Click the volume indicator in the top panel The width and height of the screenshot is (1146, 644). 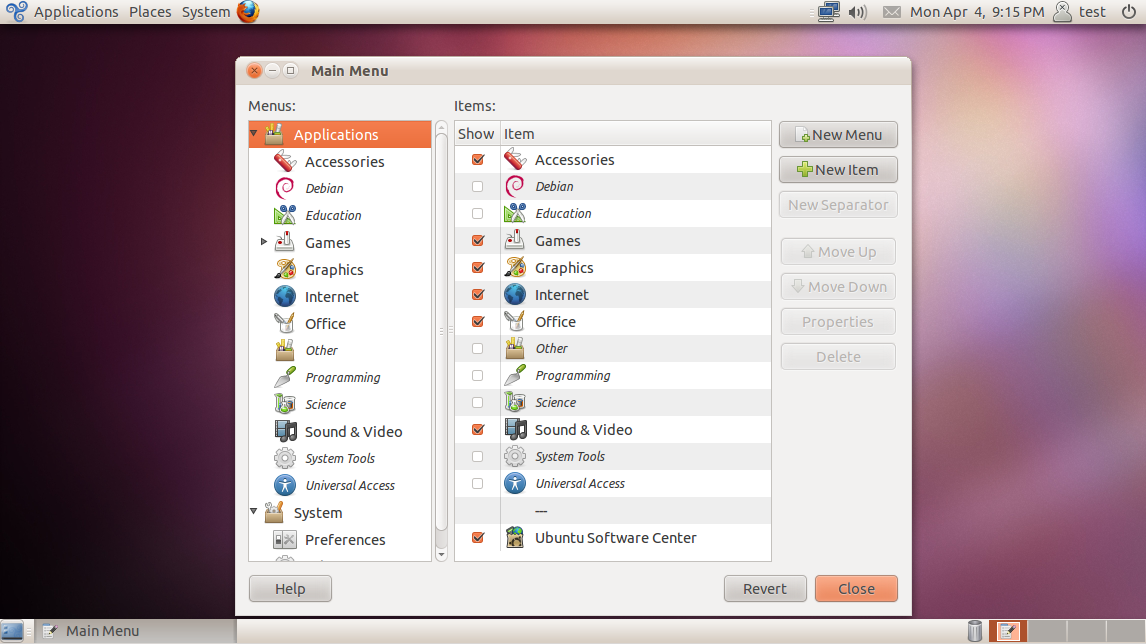pos(859,11)
